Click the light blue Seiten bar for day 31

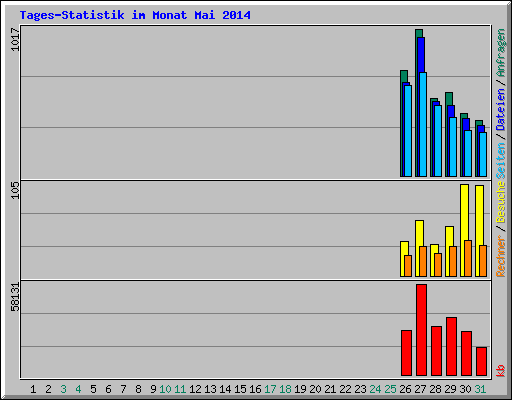coord(483,154)
